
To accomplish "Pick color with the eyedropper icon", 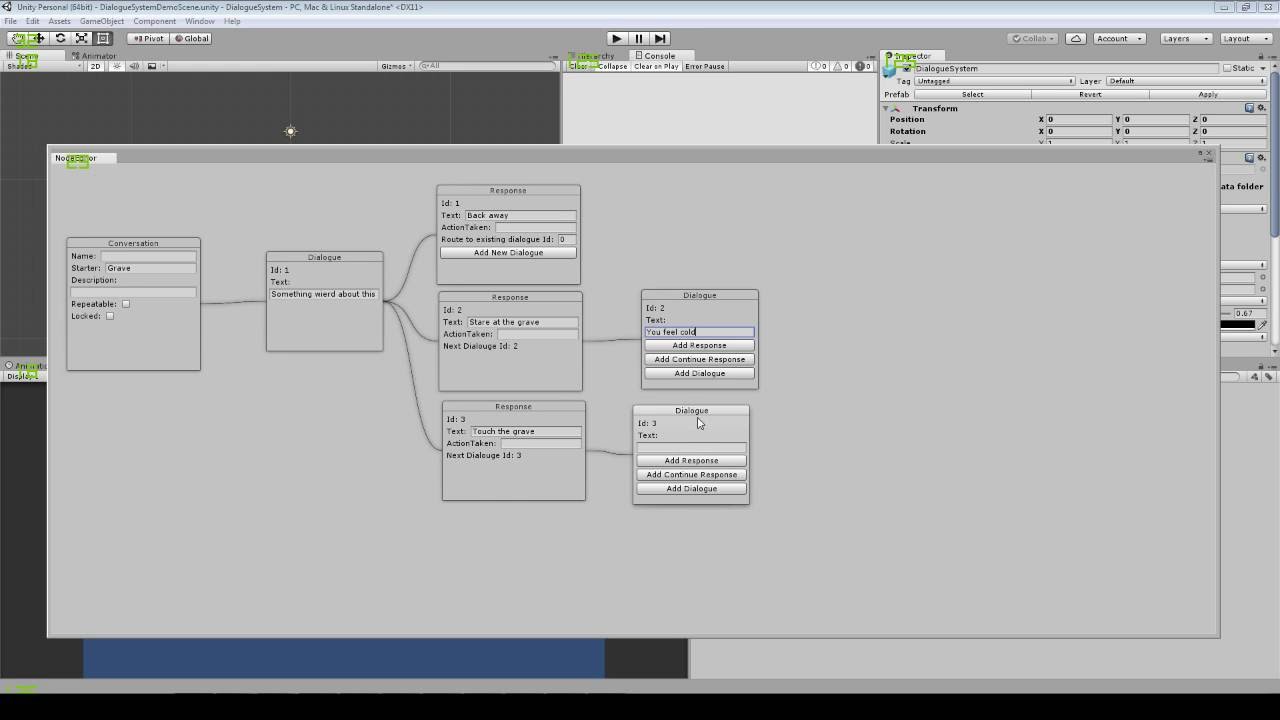I will click(x=1262, y=324).
